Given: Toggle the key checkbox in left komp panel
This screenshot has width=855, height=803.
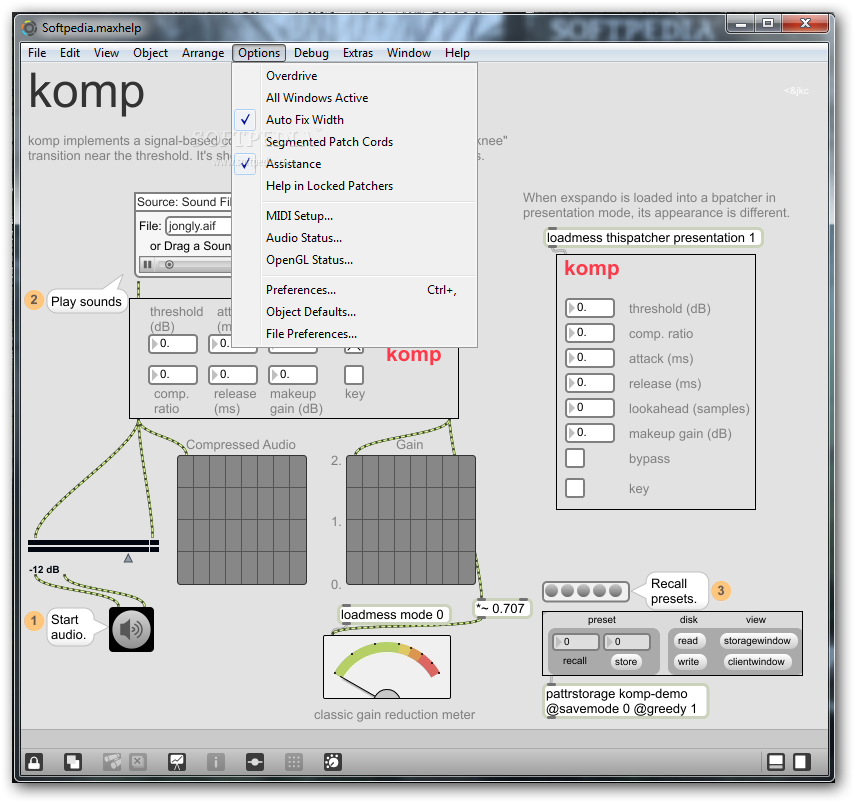Looking at the screenshot, I should [354, 375].
